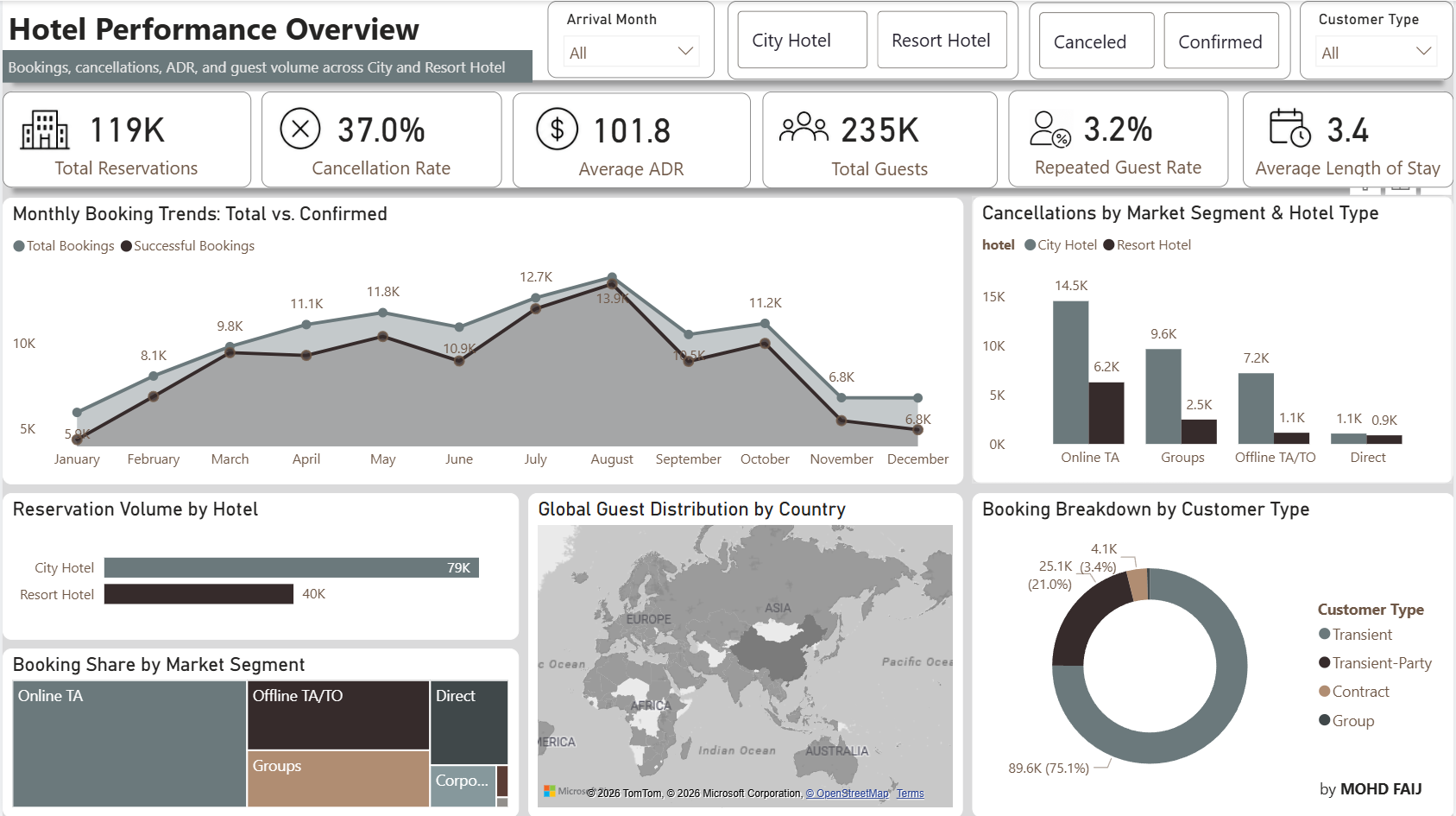1456x816 pixels.
Task: Click Successful Bookings legend marker
Action: tap(127, 246)
